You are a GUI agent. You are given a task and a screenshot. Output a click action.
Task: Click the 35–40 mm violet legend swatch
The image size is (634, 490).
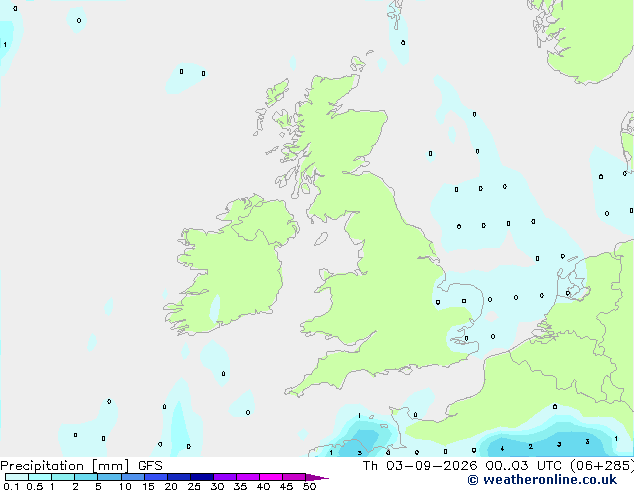point(248,477)
